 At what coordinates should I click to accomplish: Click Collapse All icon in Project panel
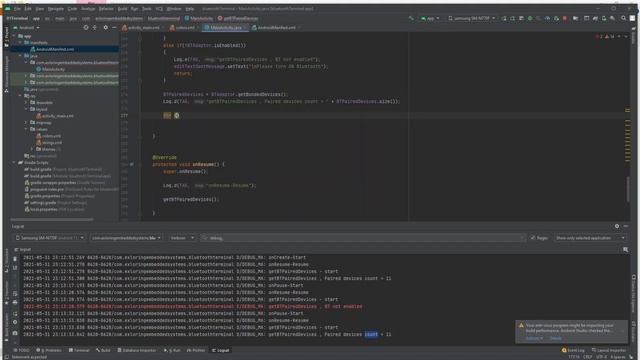coord(95,28)
